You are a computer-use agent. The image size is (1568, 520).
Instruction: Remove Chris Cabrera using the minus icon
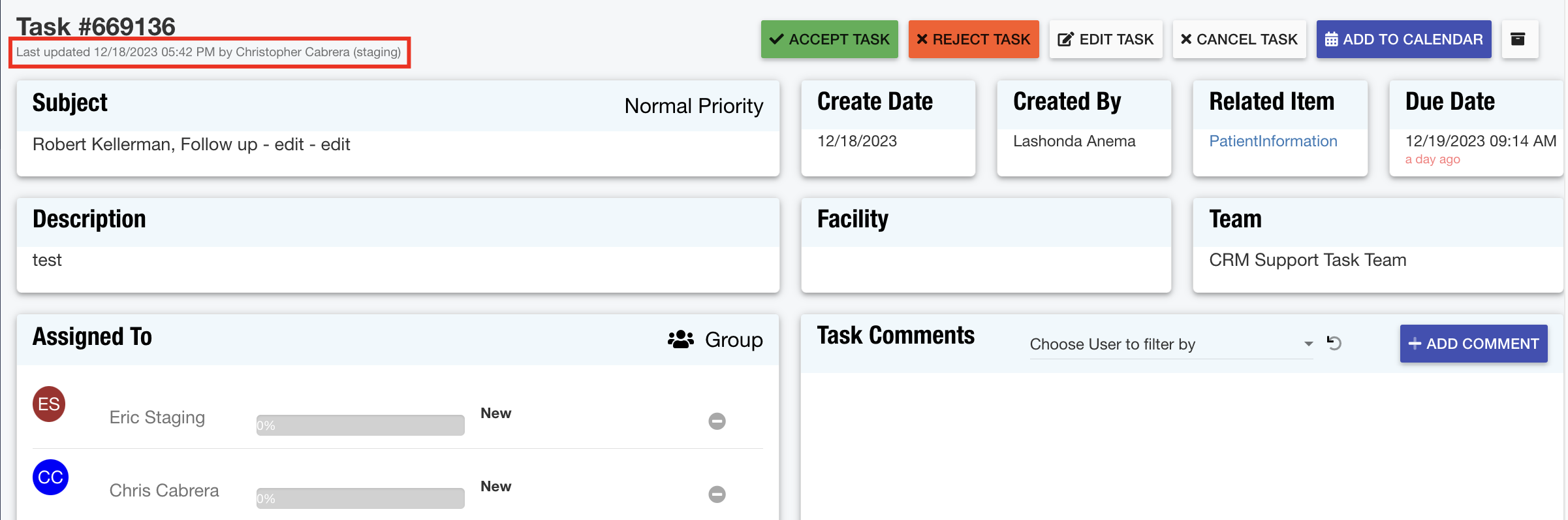click(717, 495)
